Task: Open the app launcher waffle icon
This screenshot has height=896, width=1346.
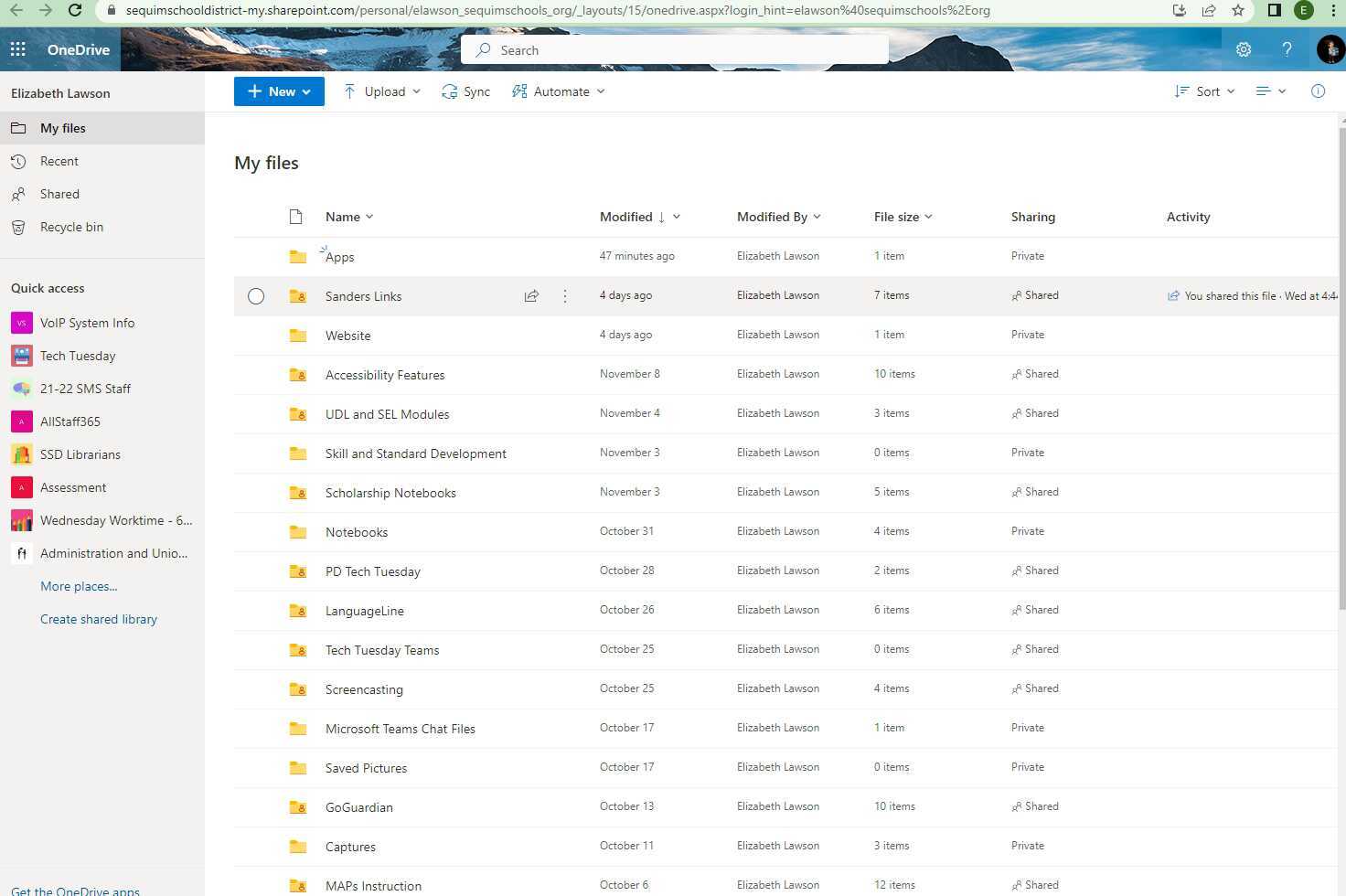Action: tap(18, 49)
